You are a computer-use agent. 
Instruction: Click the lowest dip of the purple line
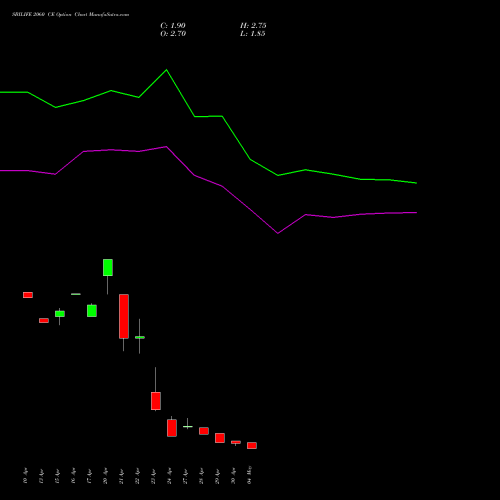278,233
